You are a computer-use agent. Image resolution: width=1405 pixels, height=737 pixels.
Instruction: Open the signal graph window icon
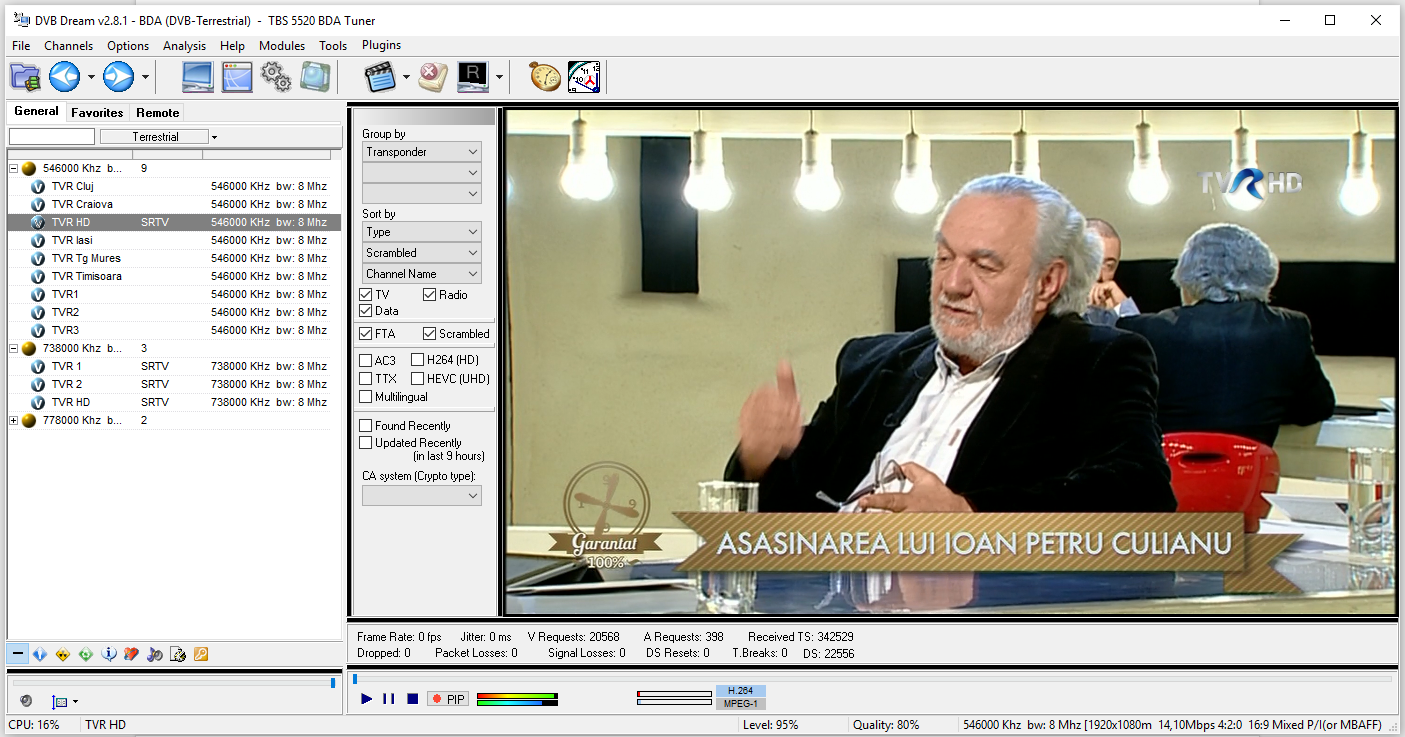click(x=237, y=77)
